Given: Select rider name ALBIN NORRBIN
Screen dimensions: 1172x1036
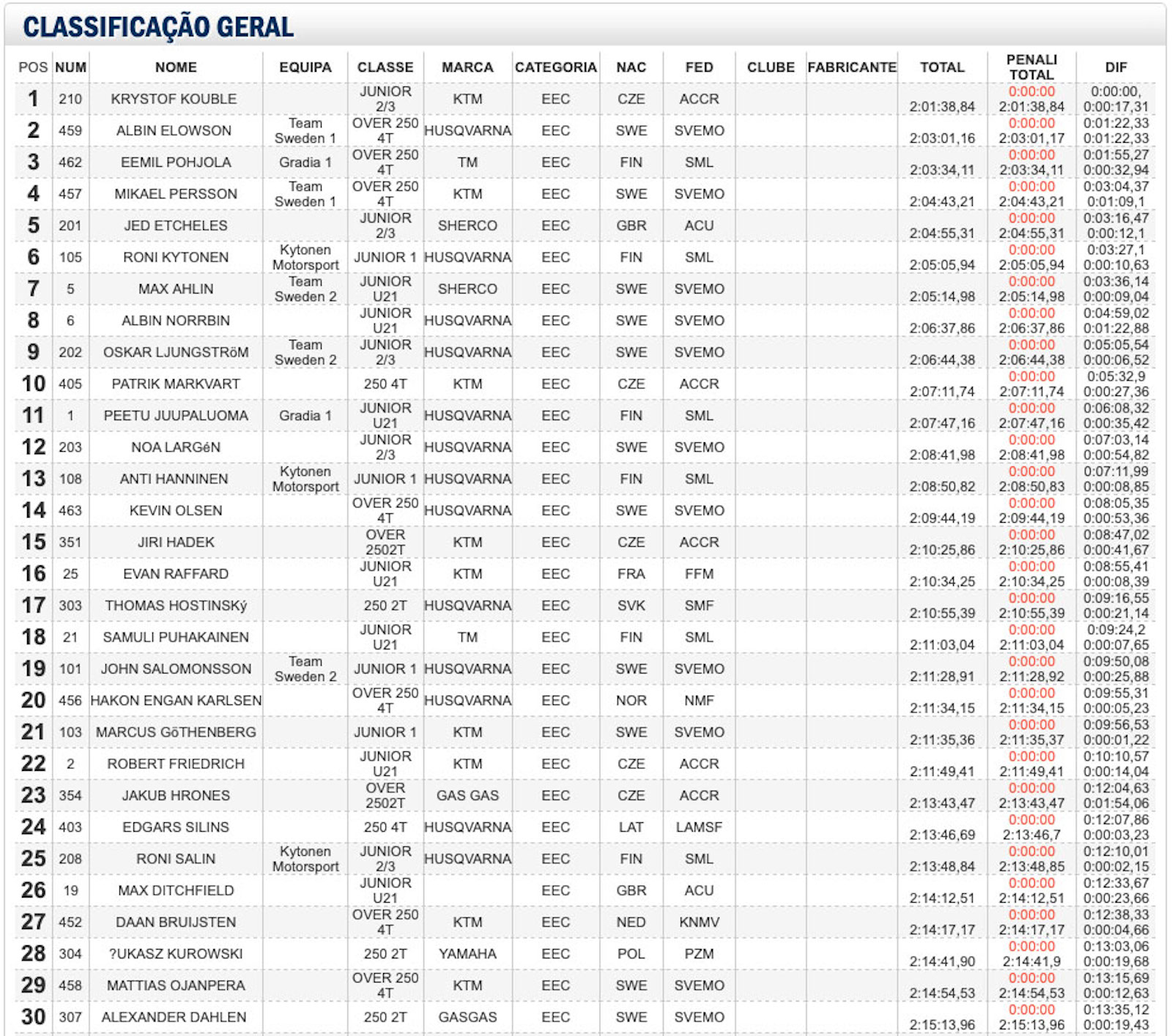Looking at the screenshot, I should pos(176,321).
